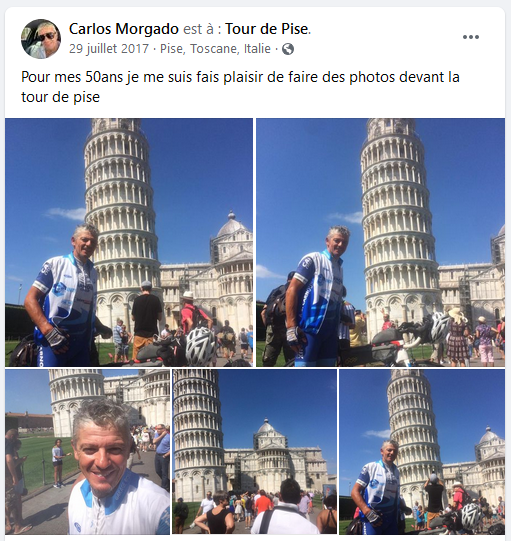
Task: Click the post text about 50ans
Action: click(240, 87)
